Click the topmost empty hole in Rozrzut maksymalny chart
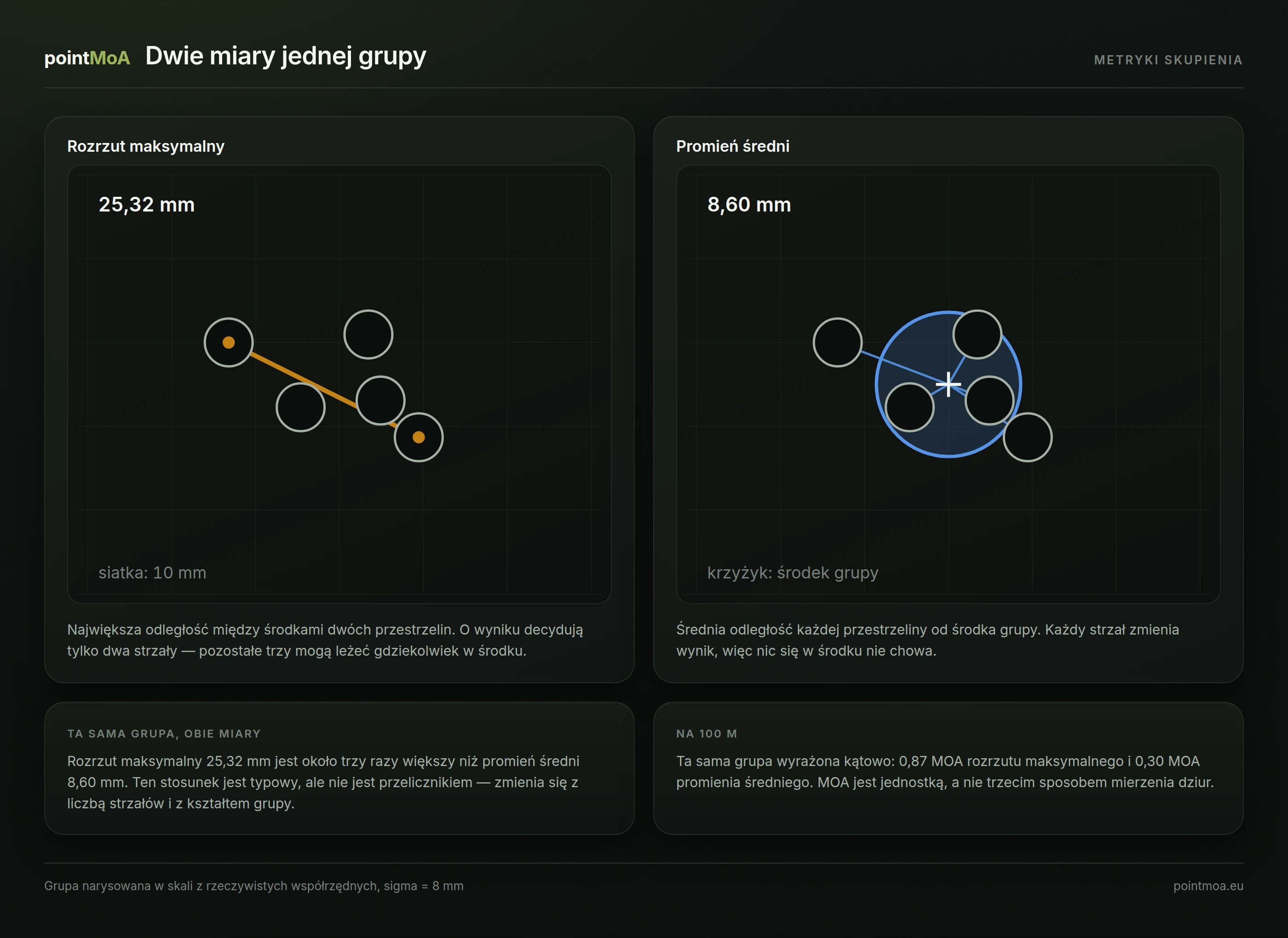 pyautogui.click(x=368, y=334)
